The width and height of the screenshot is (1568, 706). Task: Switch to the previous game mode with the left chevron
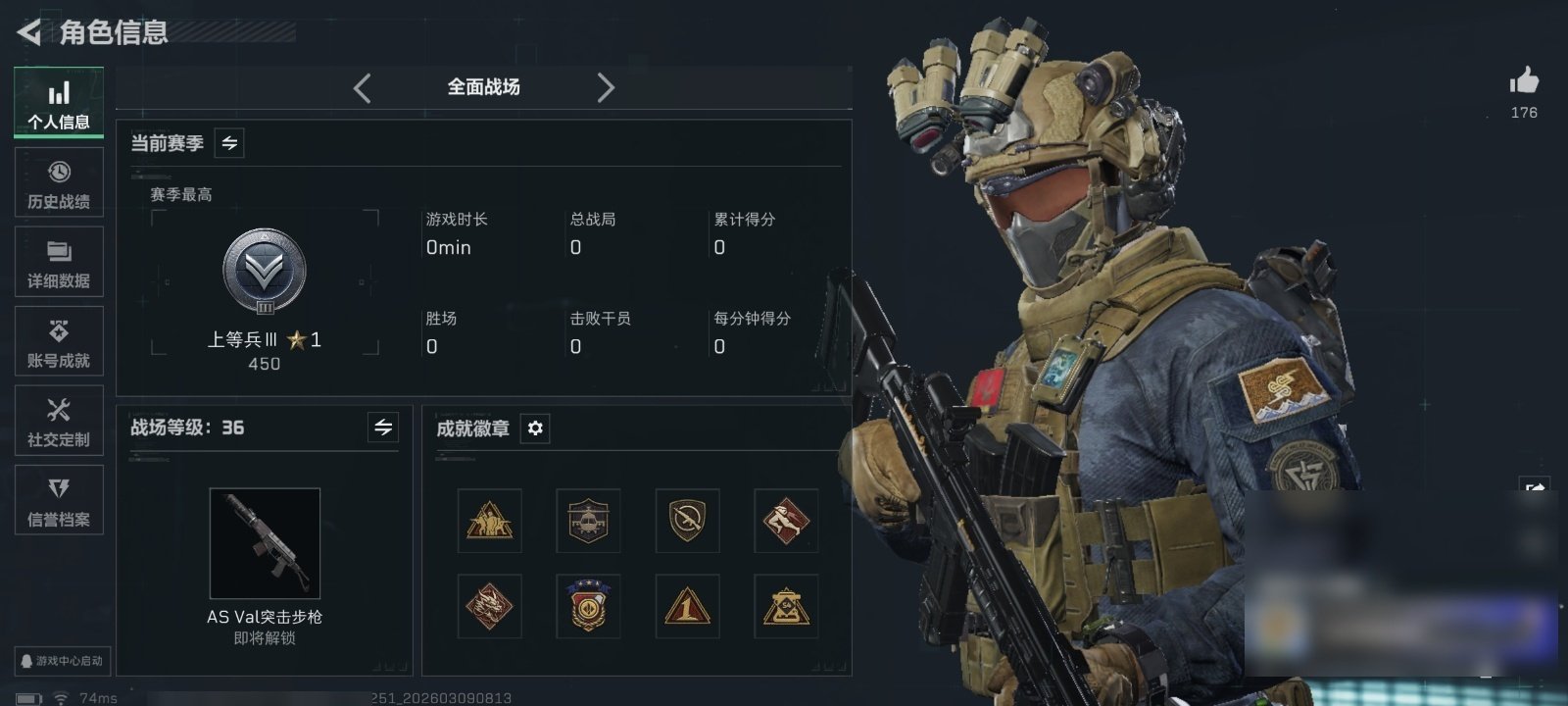click(363, 88)
